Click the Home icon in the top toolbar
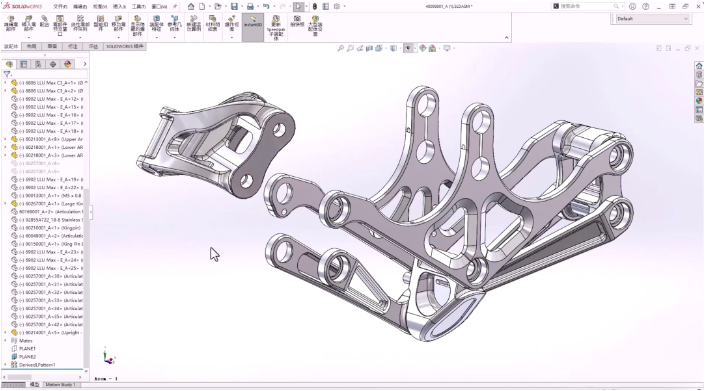This screenshot has height=391, width=706. tap(191, 6)
